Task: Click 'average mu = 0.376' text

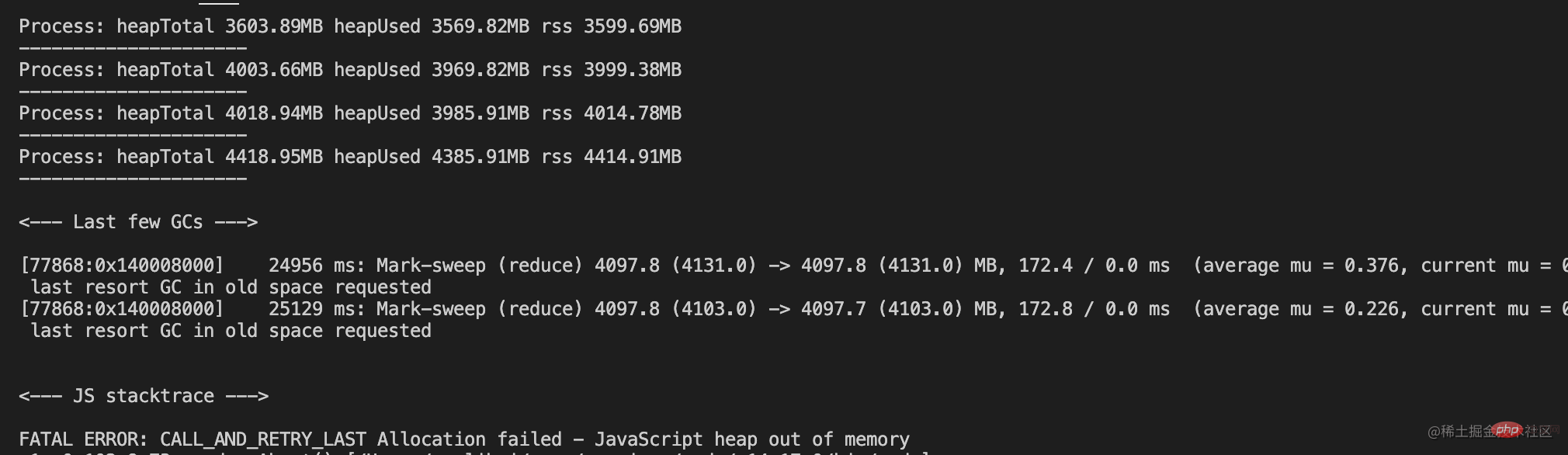Action: pyautogui.click(x=1300, y=266)
